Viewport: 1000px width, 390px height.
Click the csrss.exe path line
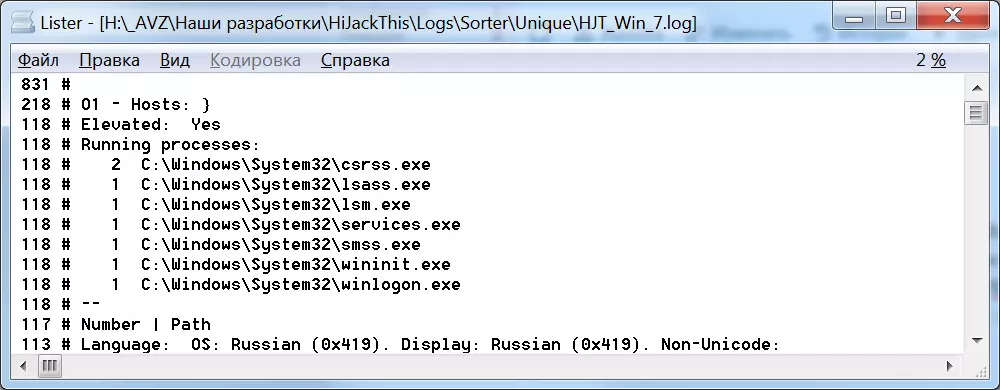226,164
